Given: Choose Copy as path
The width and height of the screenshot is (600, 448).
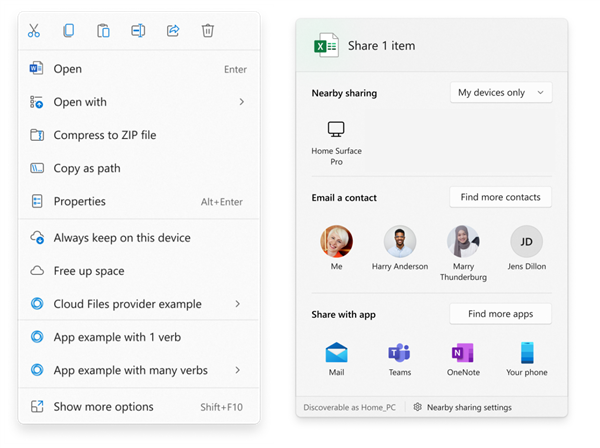Looking at the screenshot, I should tap(86, 168).
